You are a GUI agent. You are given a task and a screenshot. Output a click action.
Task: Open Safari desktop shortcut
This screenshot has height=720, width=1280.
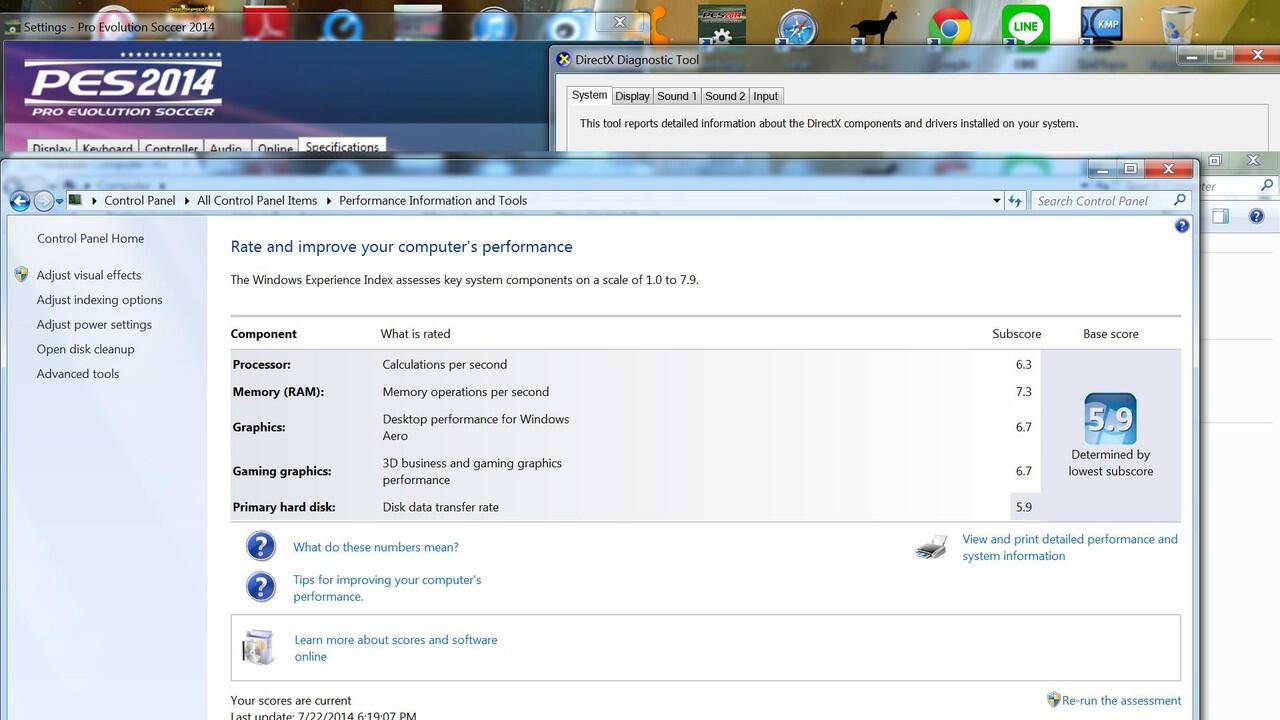797,27
